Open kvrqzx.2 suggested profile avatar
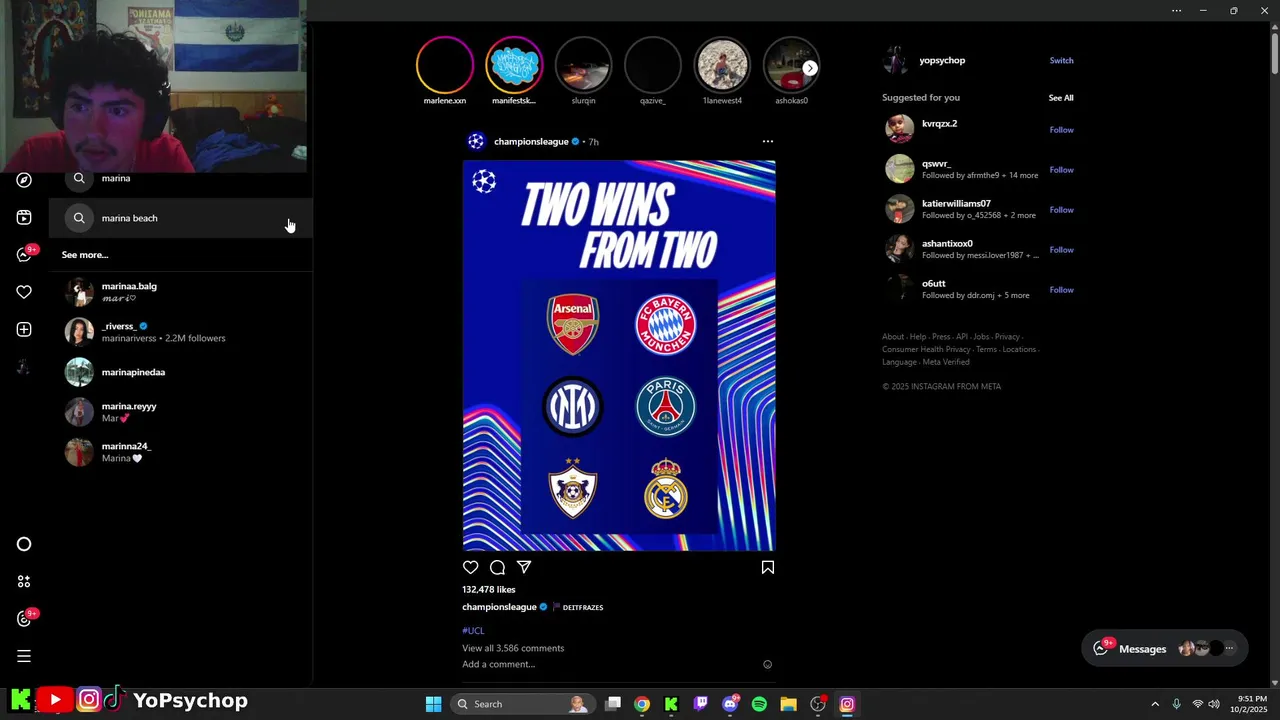Screen dimensions: 1280x720 point(900,129)
